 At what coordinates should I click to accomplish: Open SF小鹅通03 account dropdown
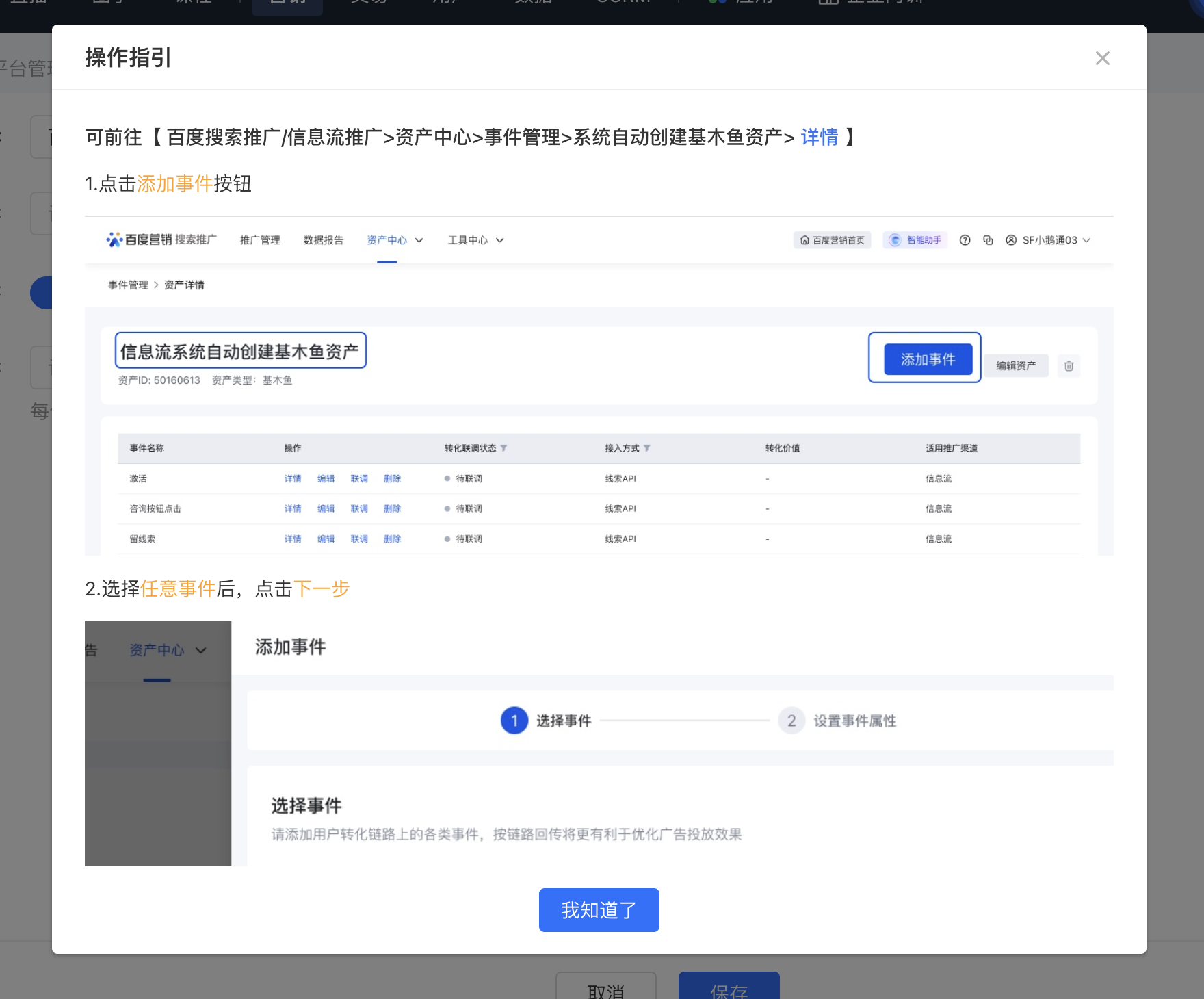coord(1047,240)
